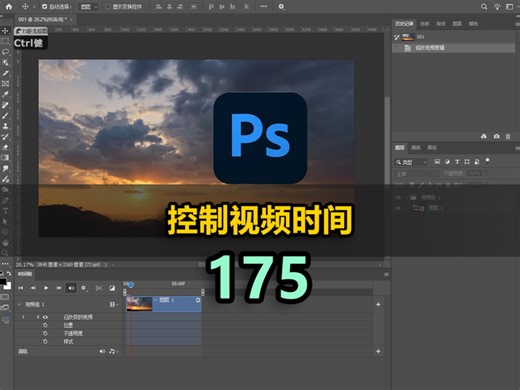This screenshot has width=520, height=390.
Task: Hide Video Group 1 in Layers panel
Action: click(x=398, y=197)
